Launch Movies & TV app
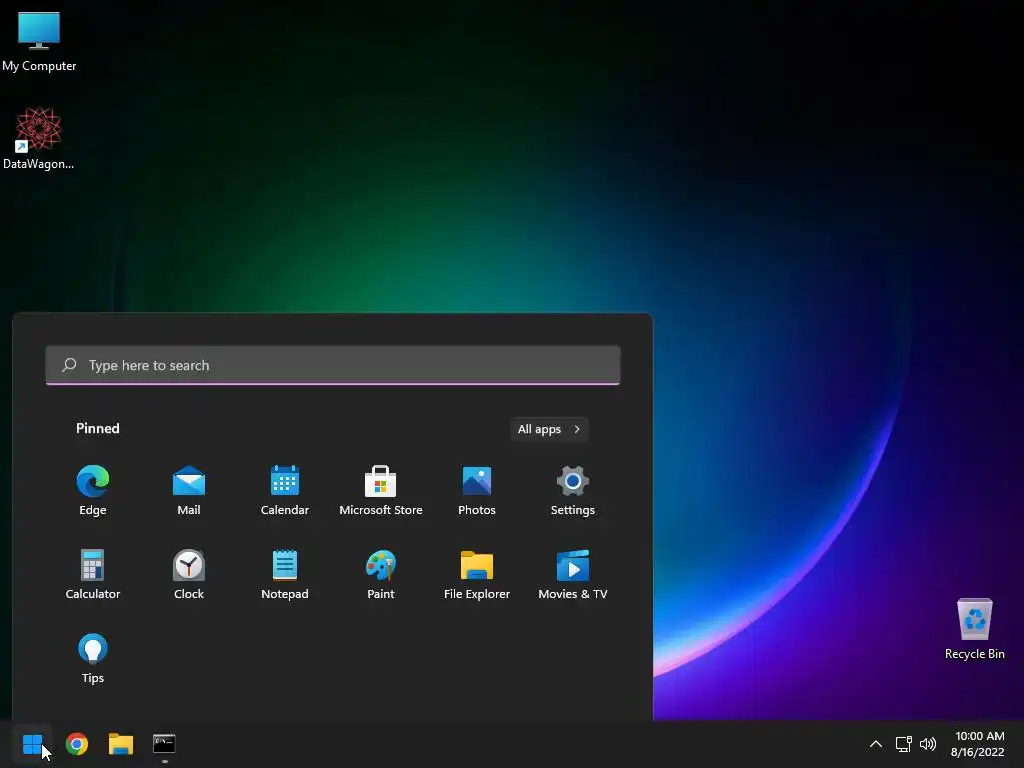This screenshot has height=768, width=1024. pos(573,574)
